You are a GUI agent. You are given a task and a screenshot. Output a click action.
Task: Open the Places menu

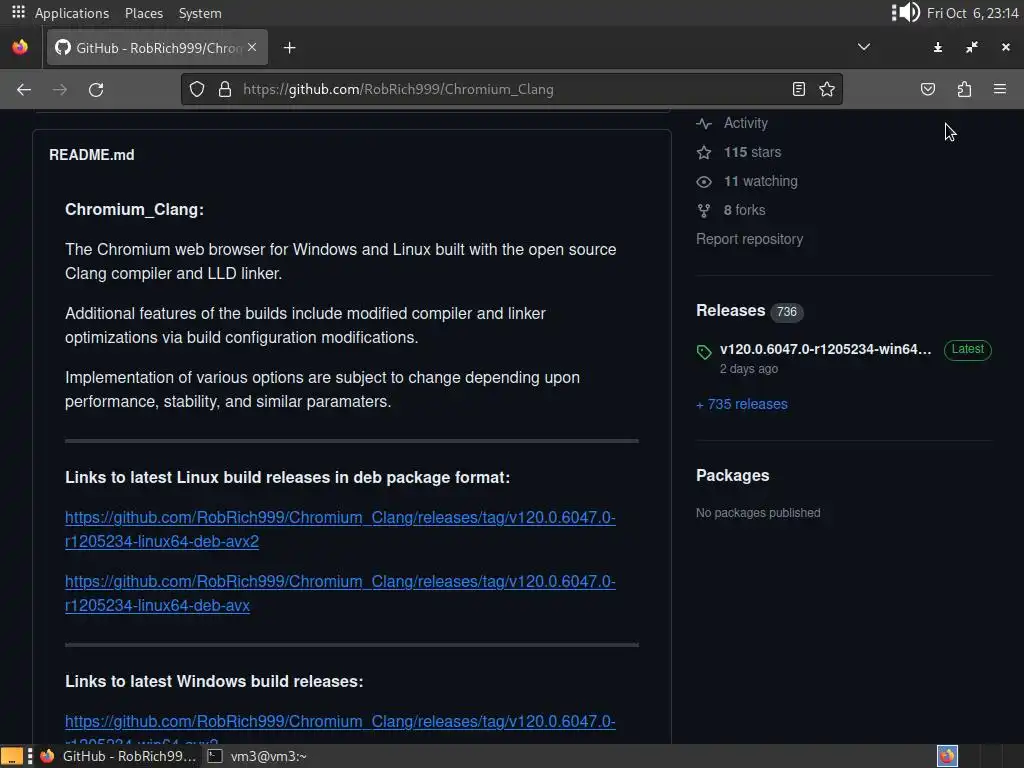coord(144,13)
